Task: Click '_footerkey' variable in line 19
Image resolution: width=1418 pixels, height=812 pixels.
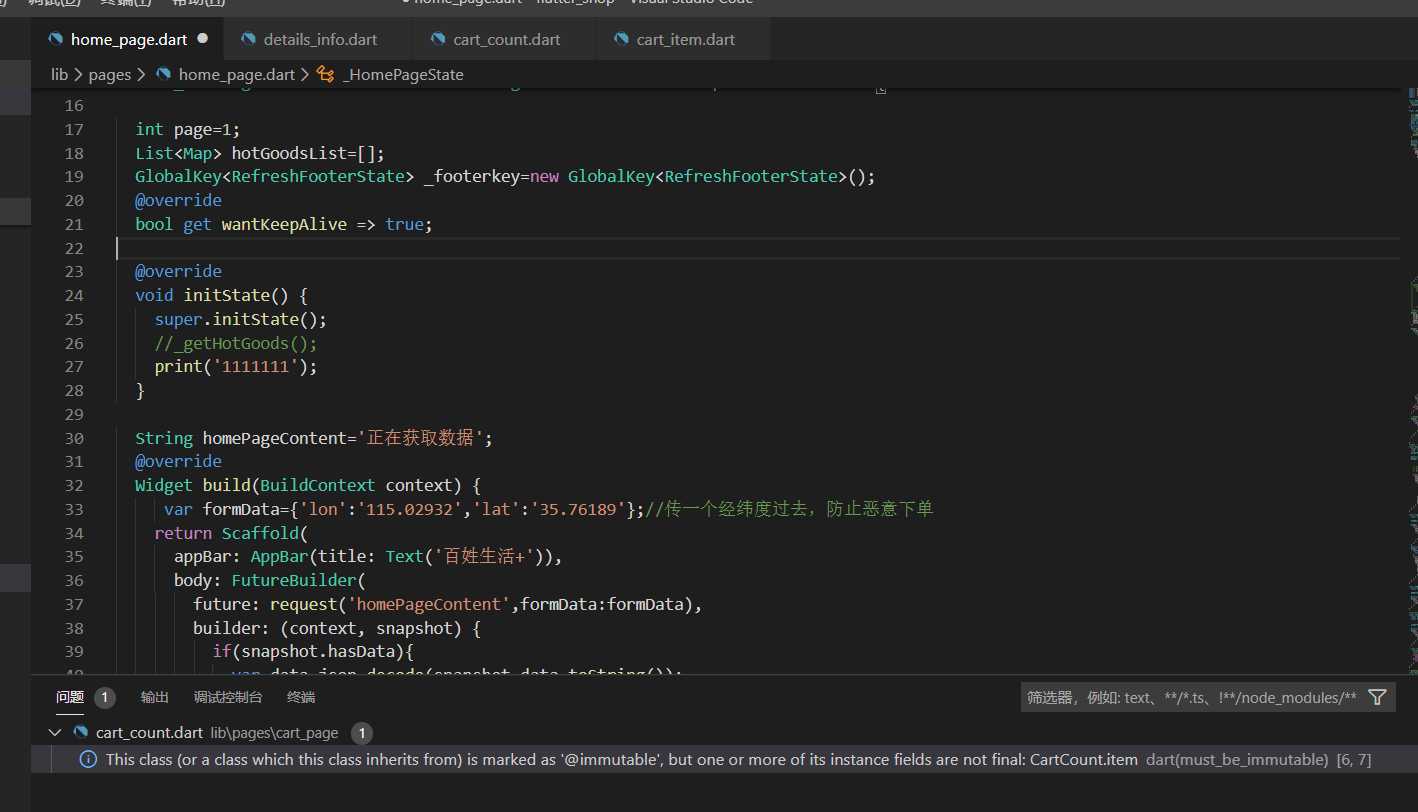Action: tap(472, 176)
